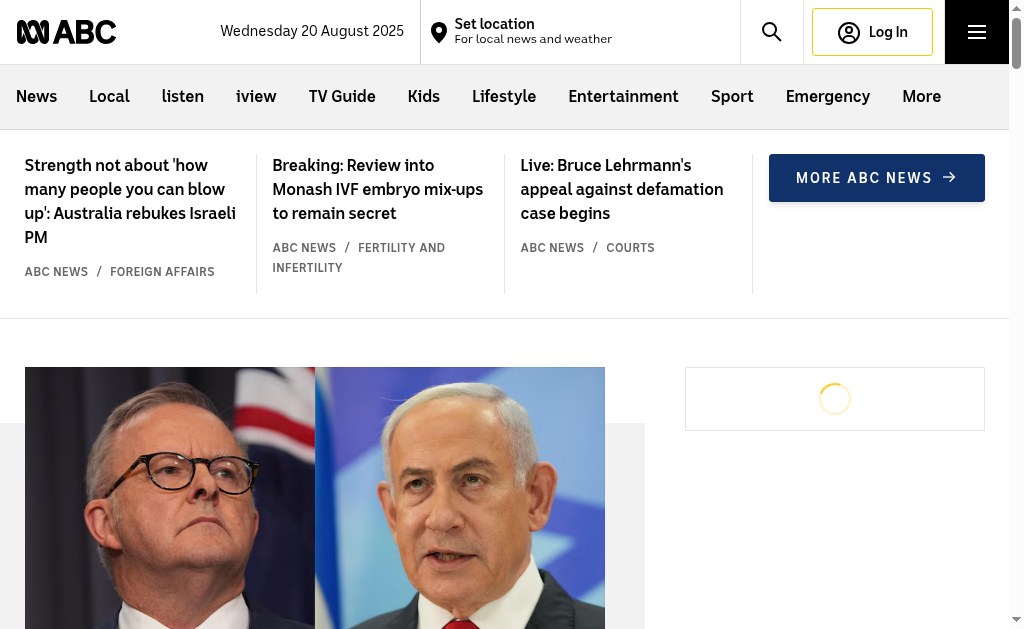Screen dimensions: 1024x629
Task: Go to the iview section
Action: 256,97
